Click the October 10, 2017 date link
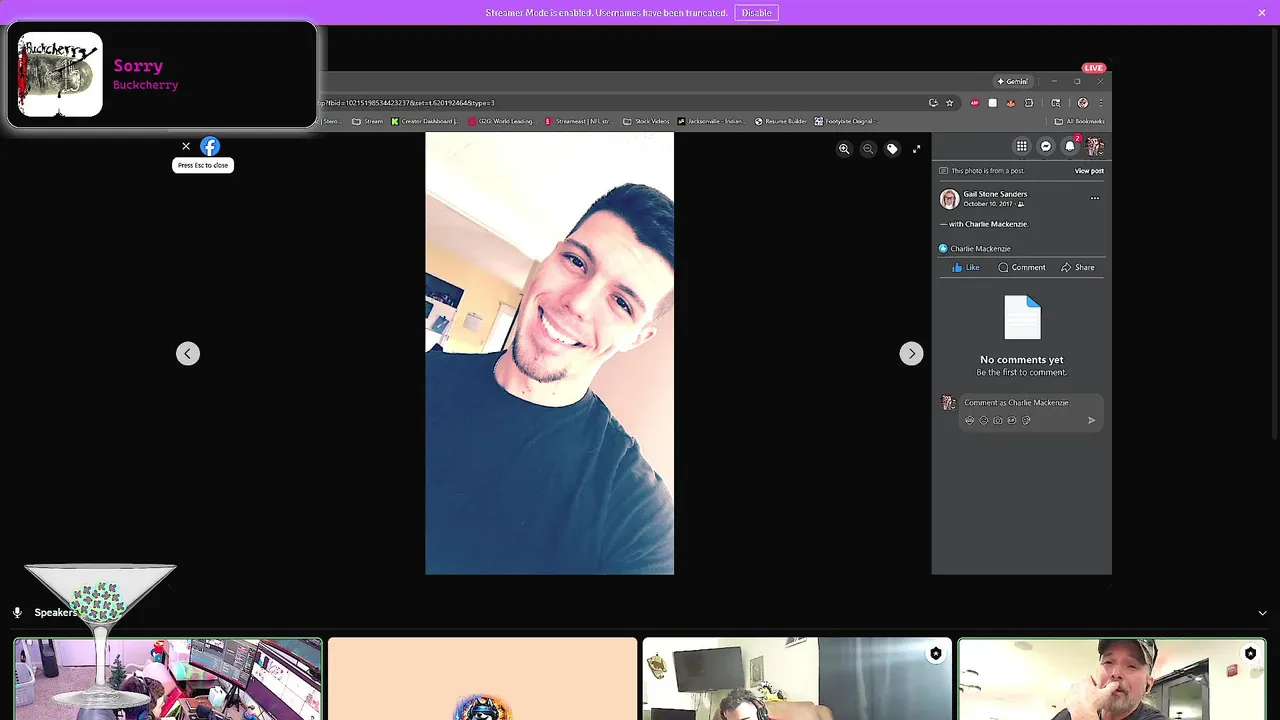1280x720 pixels. [x=988, y=204]
